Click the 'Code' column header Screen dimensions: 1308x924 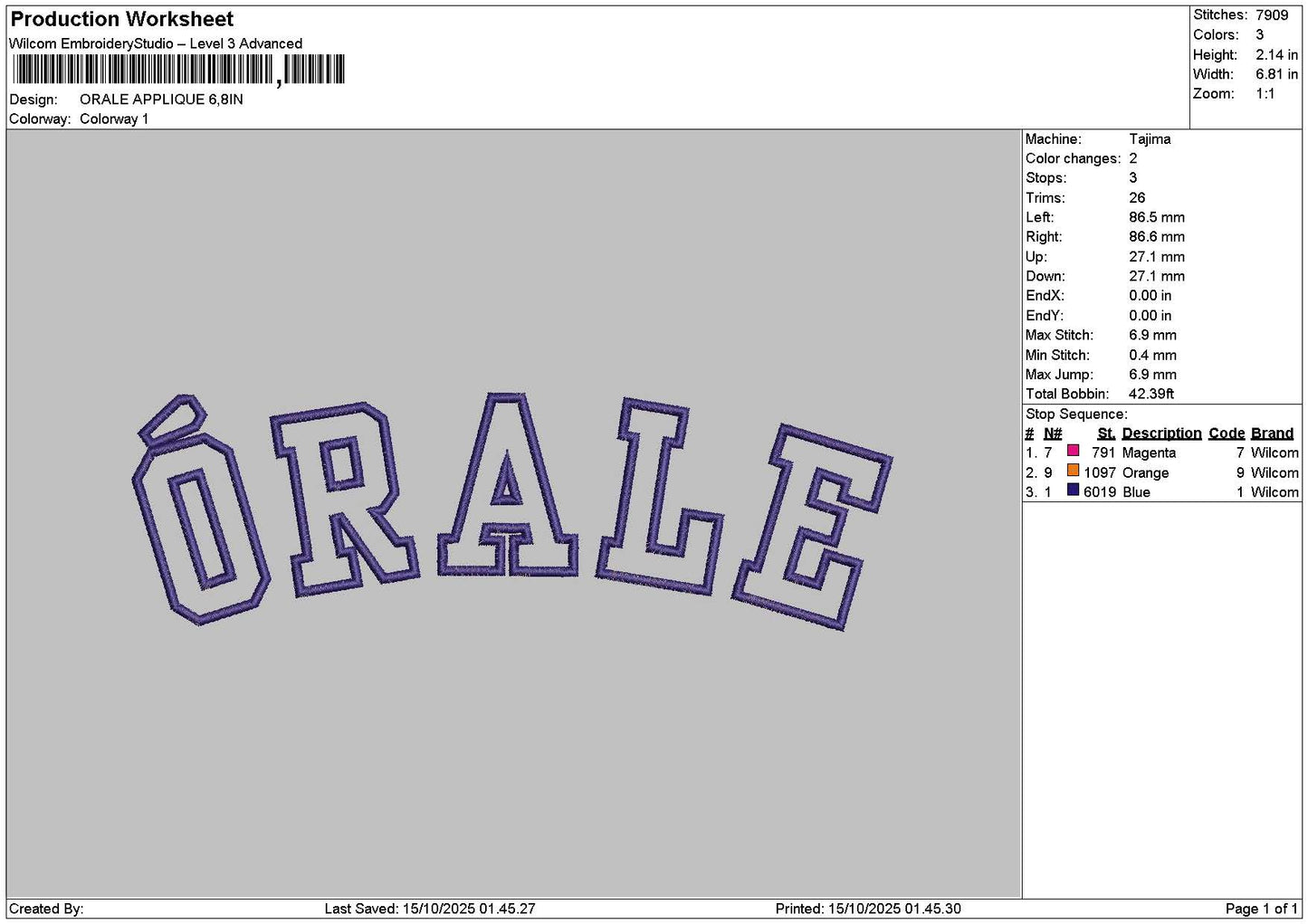pyautogui.click(x=1227, y=433)
